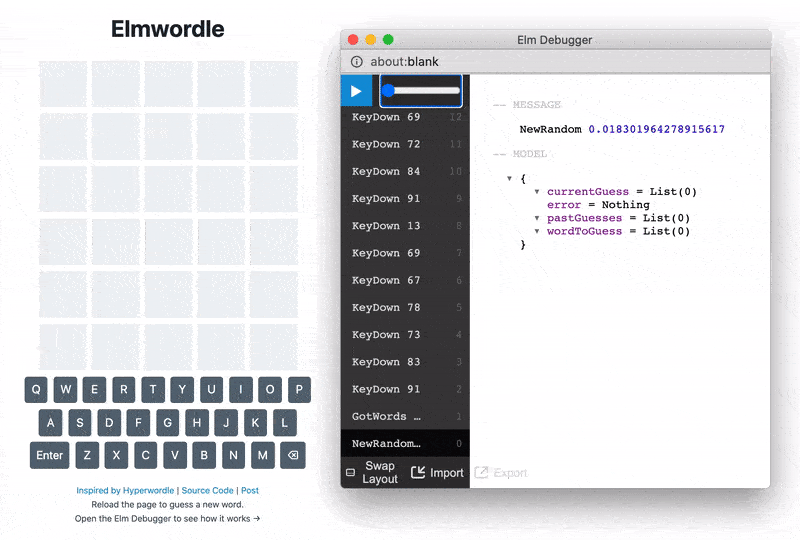Image resolution: width=800 pixels, height=540 pixels.
Task: Tap the V key
Action: pos(175,455)
